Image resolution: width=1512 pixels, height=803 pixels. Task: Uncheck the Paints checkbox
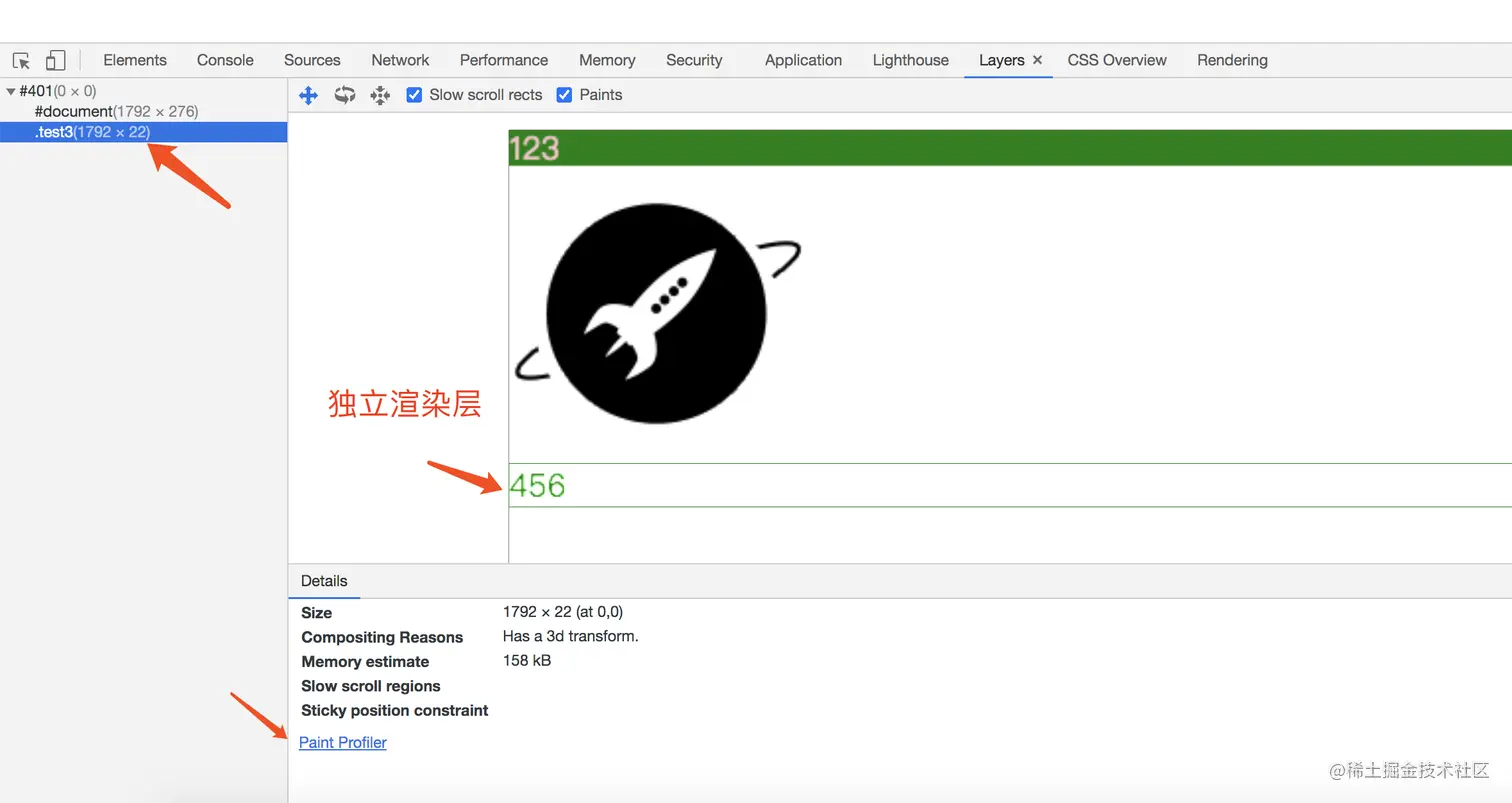pyautogui.click(x=564, y=95)
